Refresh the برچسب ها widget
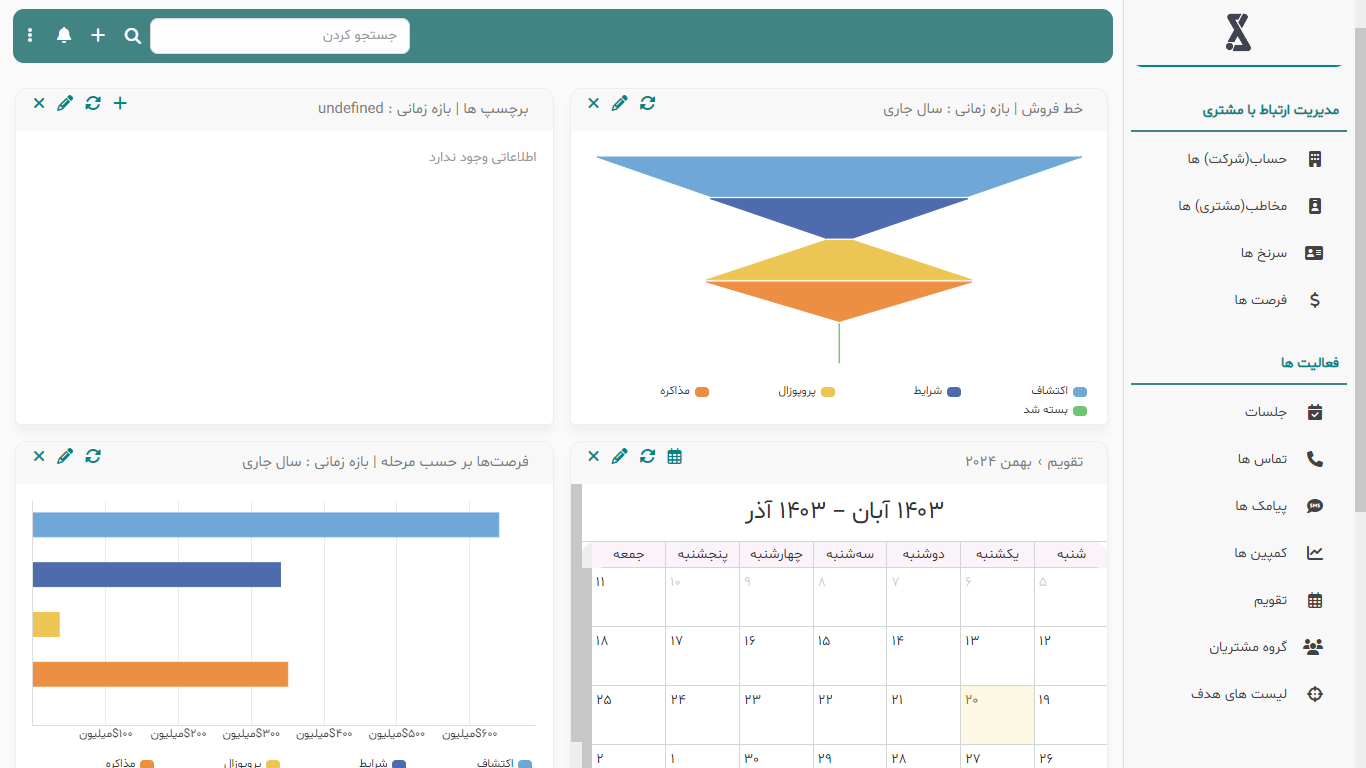Image resolution: width=1366 pixels, height=768 pixels. click(x=93, y=103)
